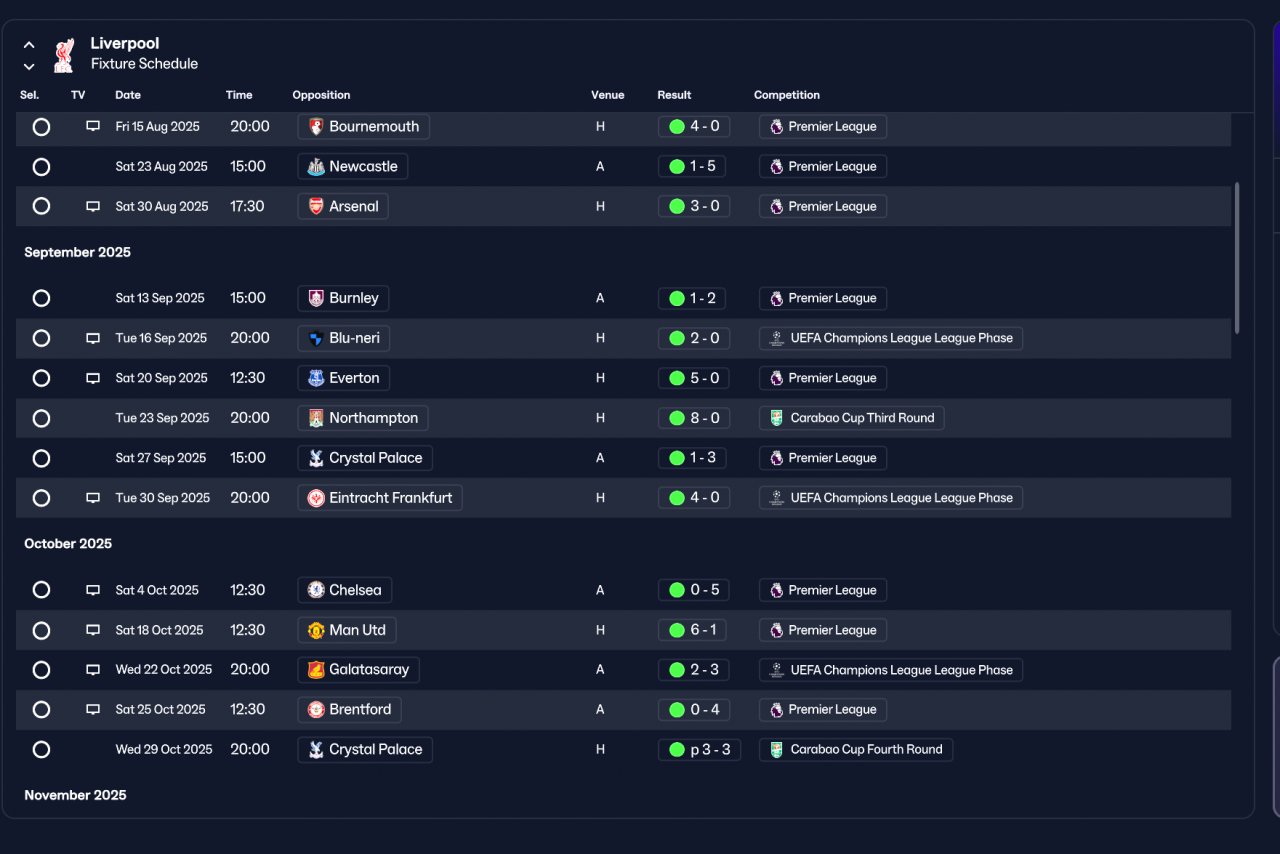
Task: Select the Brentford fixture radio button
Action: pyautogui.click(x=41, y=710)
